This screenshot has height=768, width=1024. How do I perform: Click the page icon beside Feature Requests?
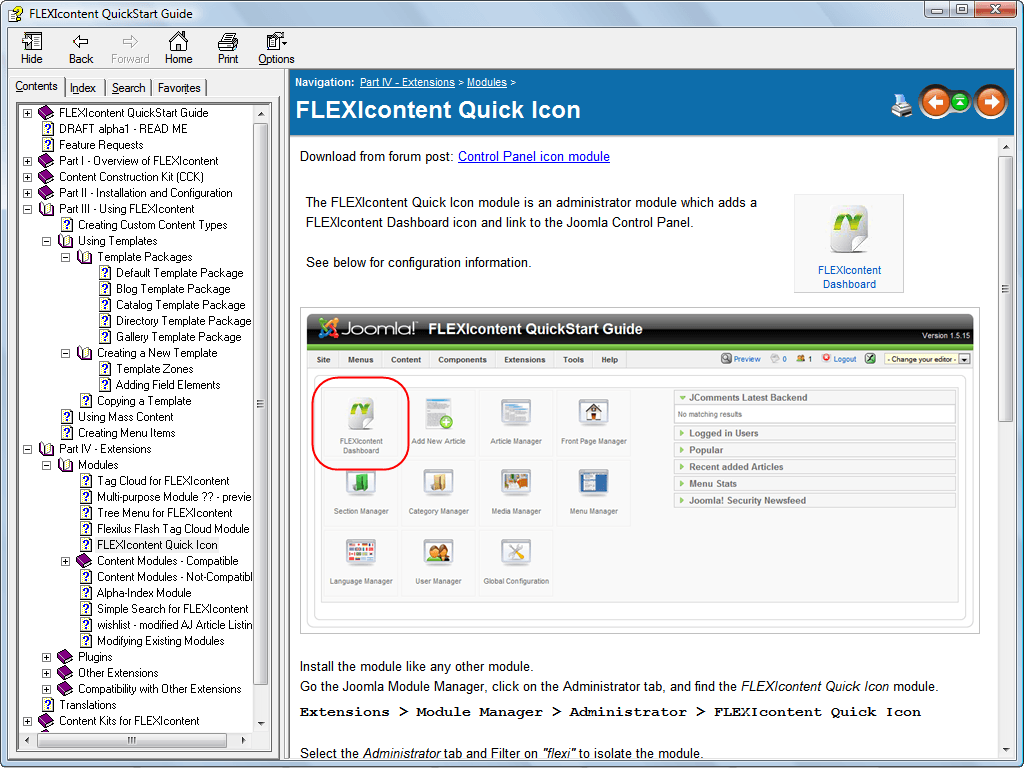tap(48, 145)
